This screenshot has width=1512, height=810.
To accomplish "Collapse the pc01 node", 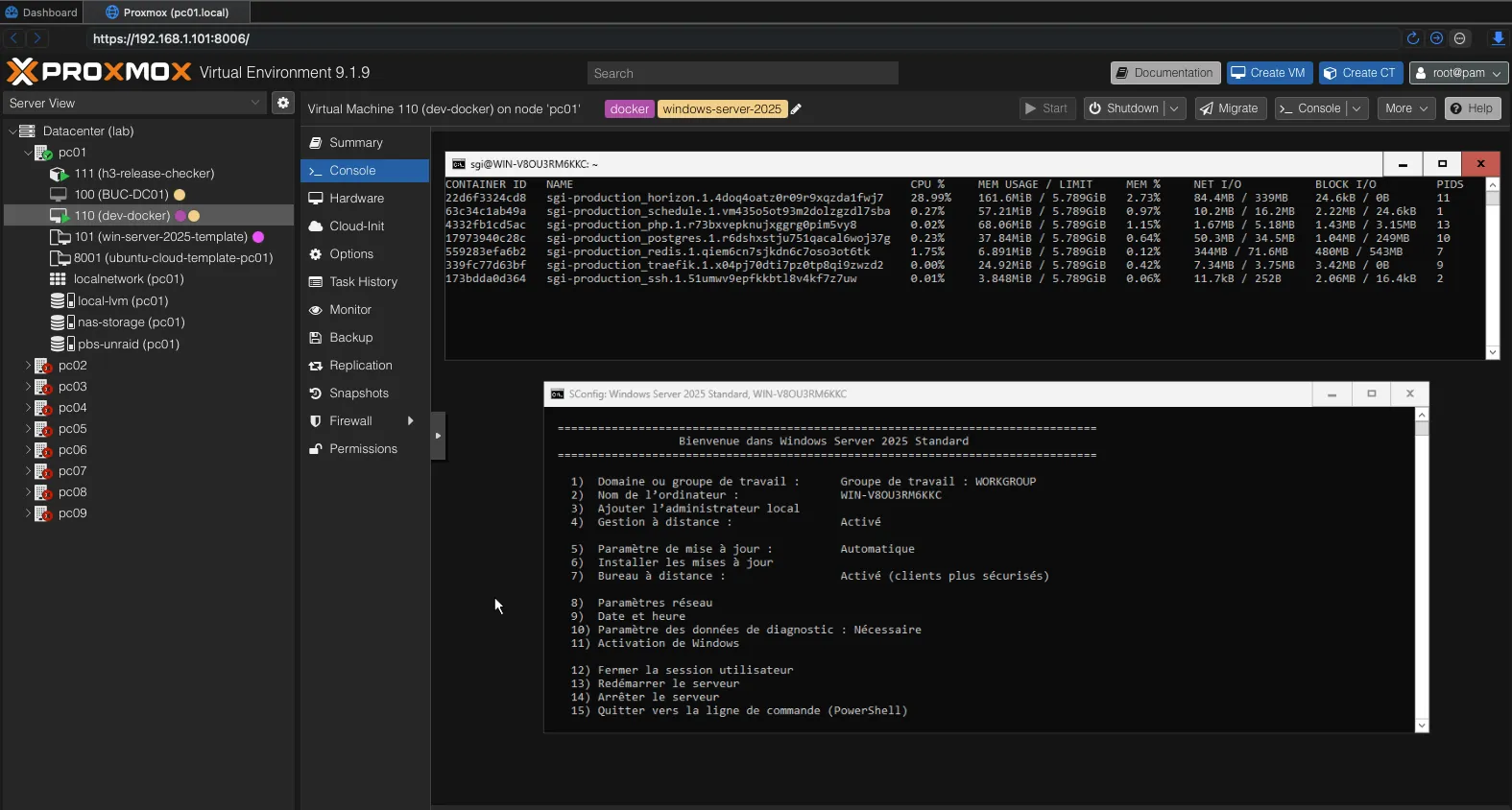I will pos(27,153).
